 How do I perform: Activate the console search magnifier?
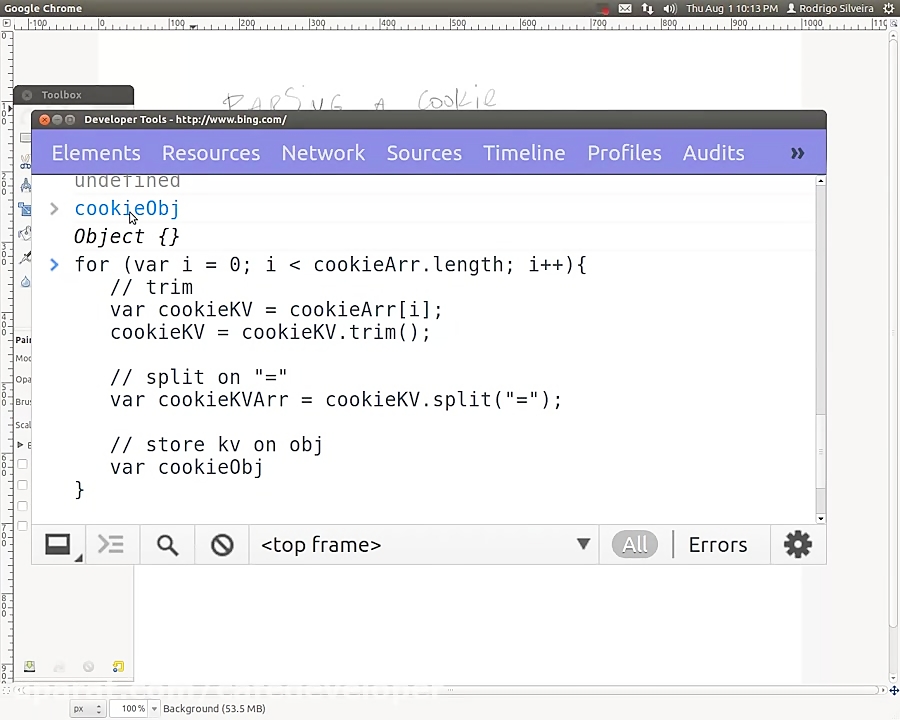click(167, 544)
